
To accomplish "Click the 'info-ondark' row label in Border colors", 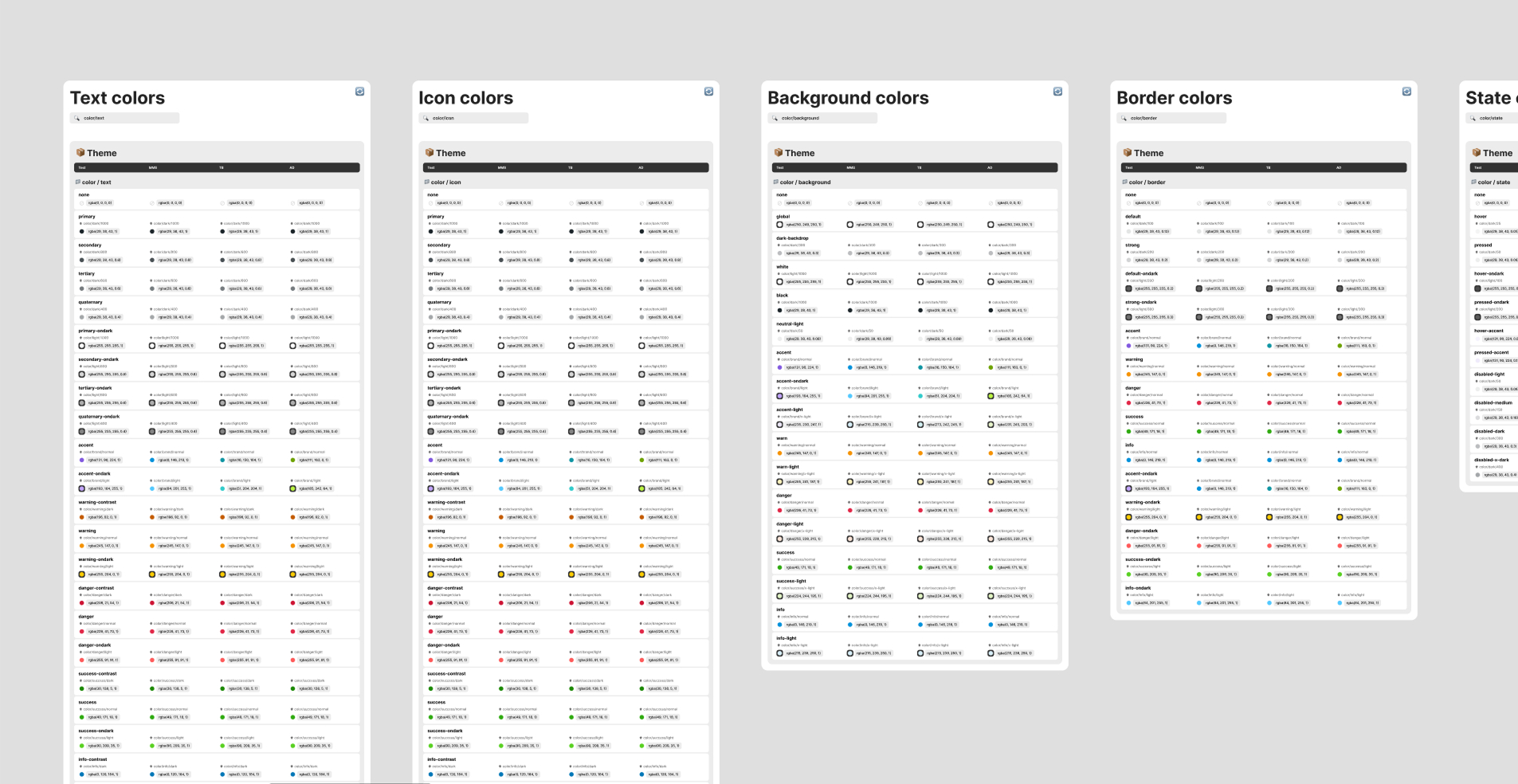I will tap(1138, 588).
